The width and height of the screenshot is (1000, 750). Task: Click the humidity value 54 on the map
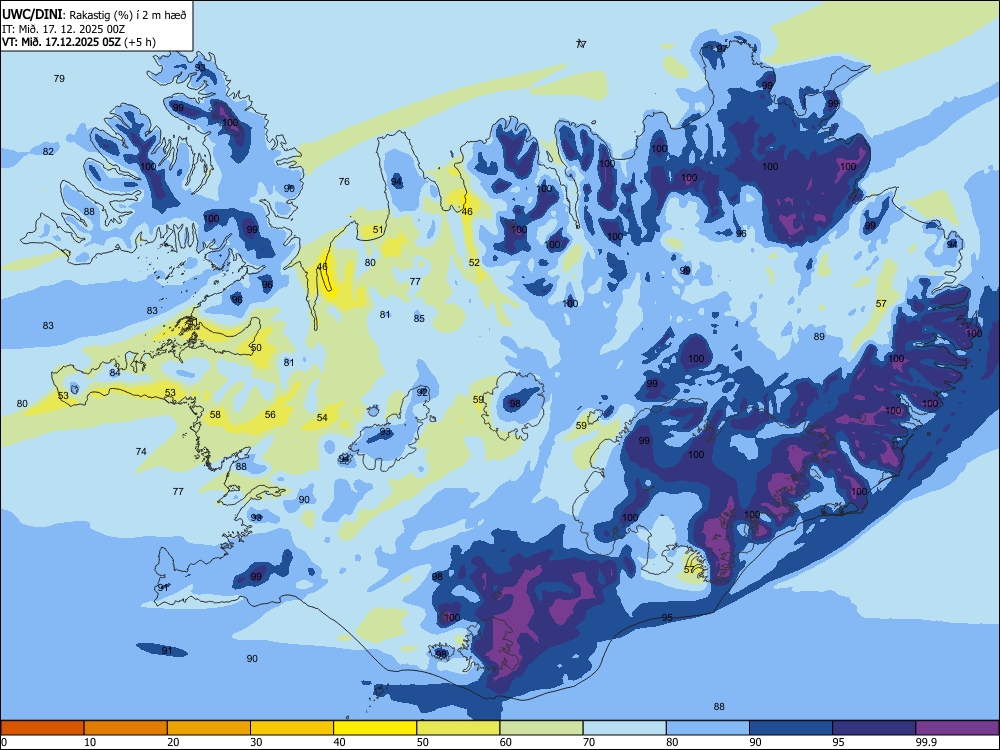(x=323, y=418)
